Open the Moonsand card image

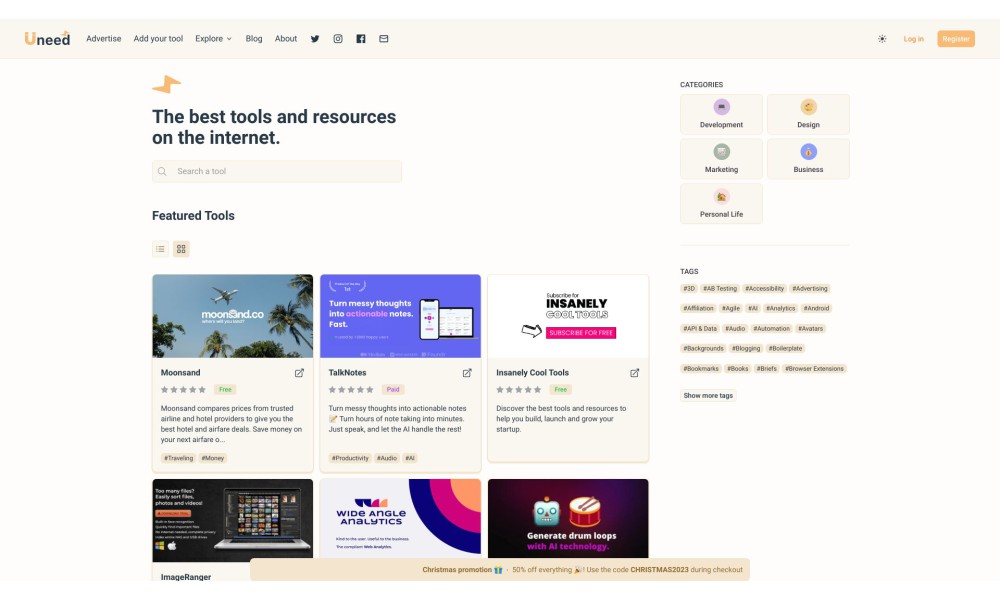click(233, 316)
